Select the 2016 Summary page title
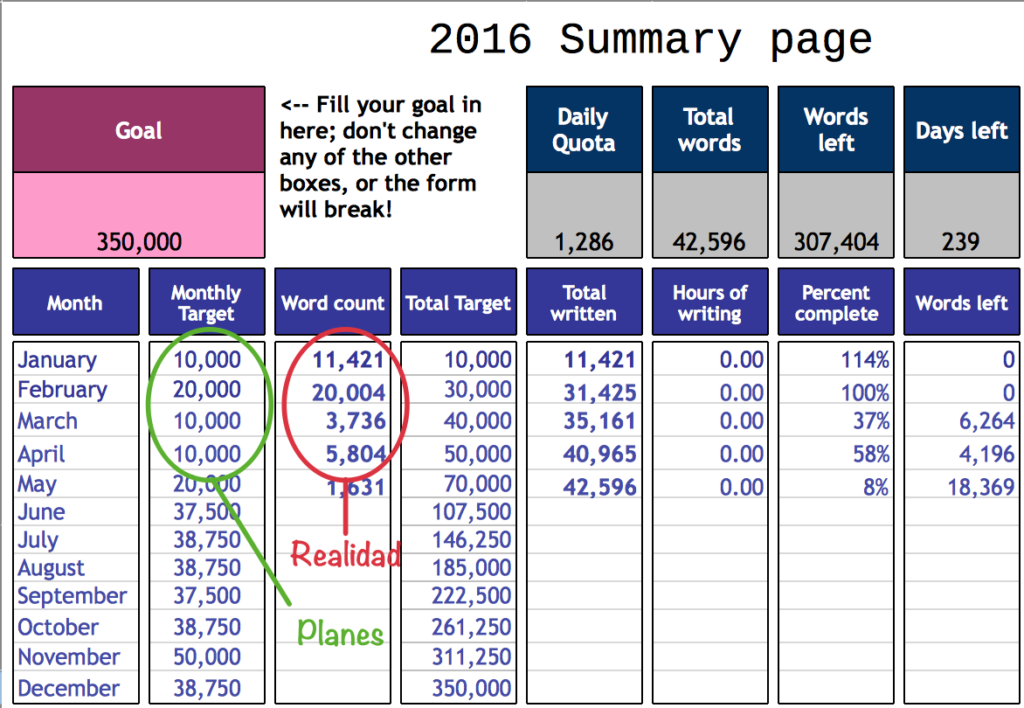The image size is (1024, 708). point(650,40)
